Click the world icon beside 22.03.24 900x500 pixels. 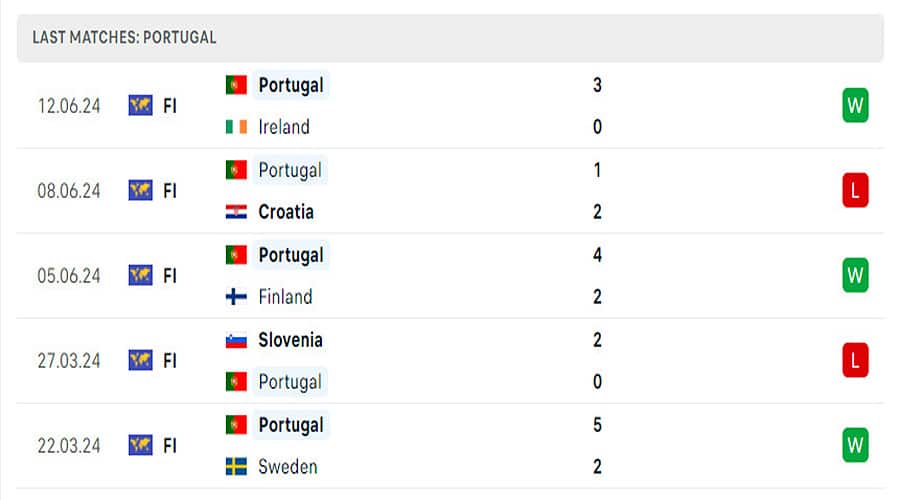click(140, 445)
